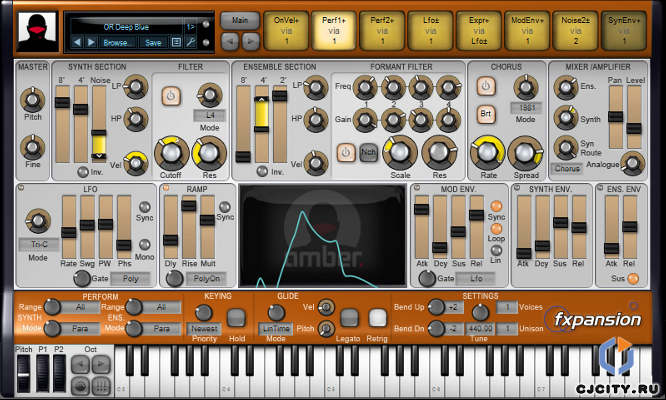Click the Glide Pitch knob
This screenshot has height=400, width=666.
click(326, 328)
